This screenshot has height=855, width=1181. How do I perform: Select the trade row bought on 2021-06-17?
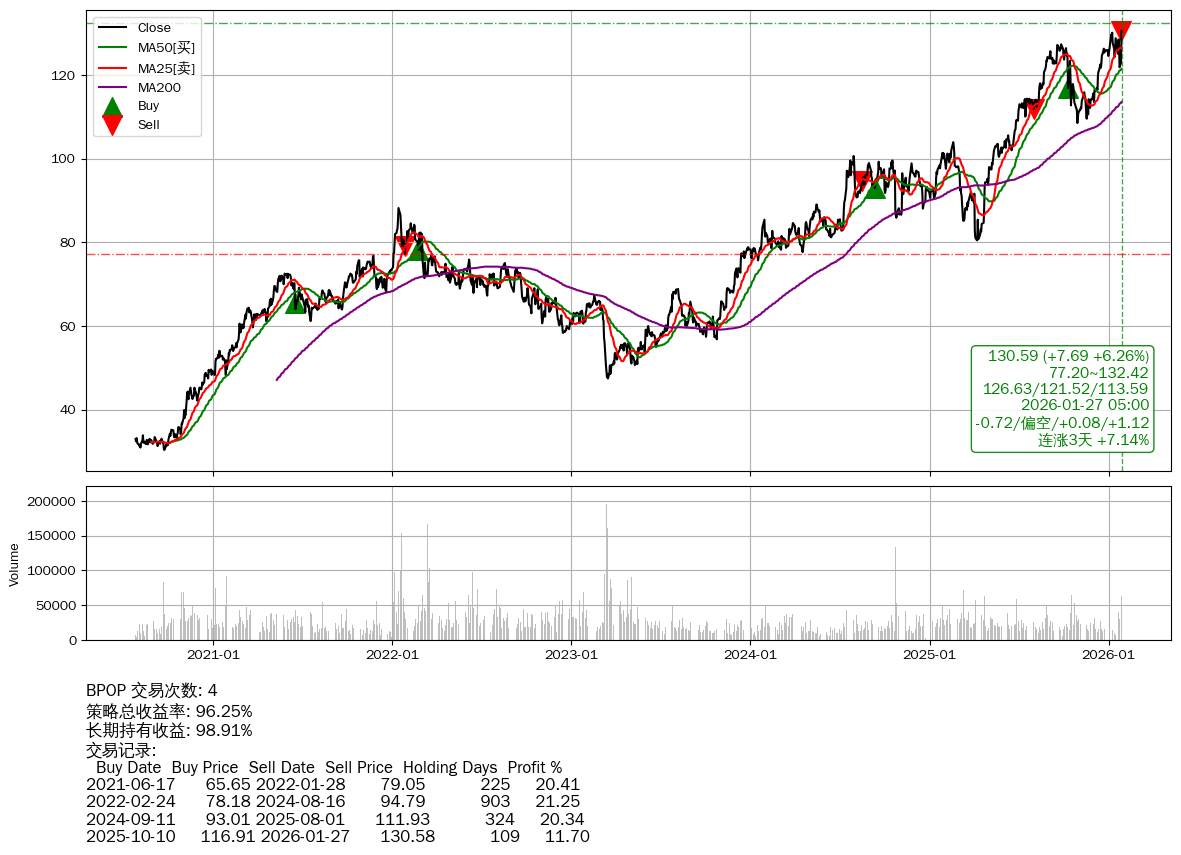click(333, 785)
